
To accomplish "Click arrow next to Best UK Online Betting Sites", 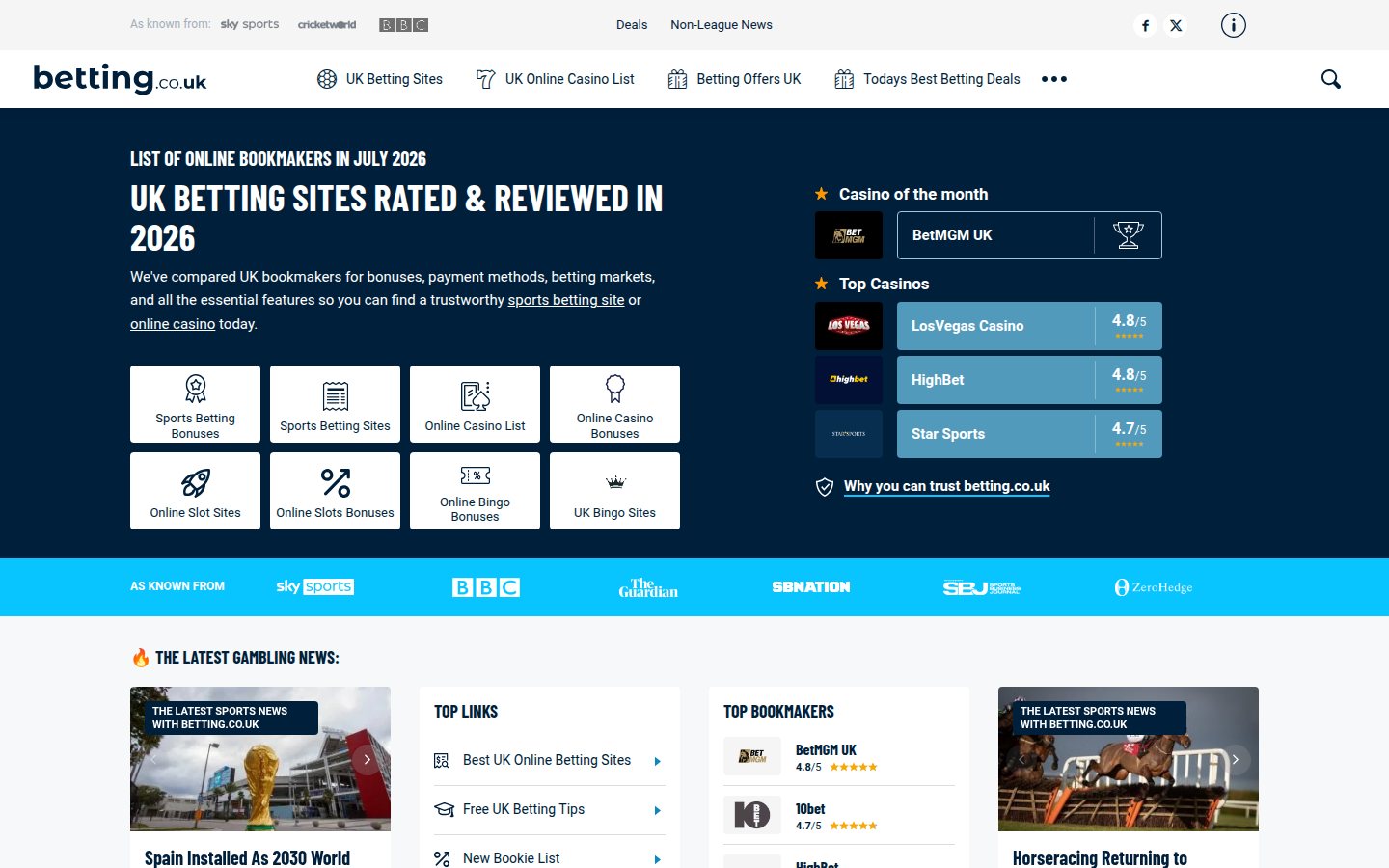I will pos(658,761).
